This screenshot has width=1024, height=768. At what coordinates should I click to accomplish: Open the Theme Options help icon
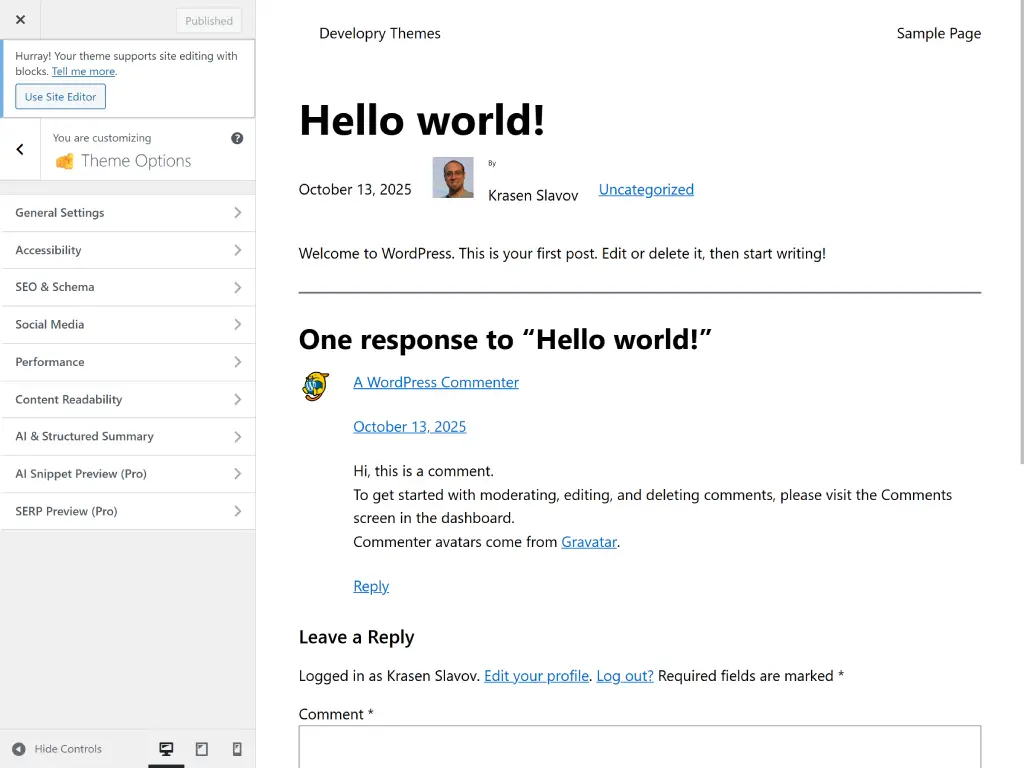[x=237, y=137]
